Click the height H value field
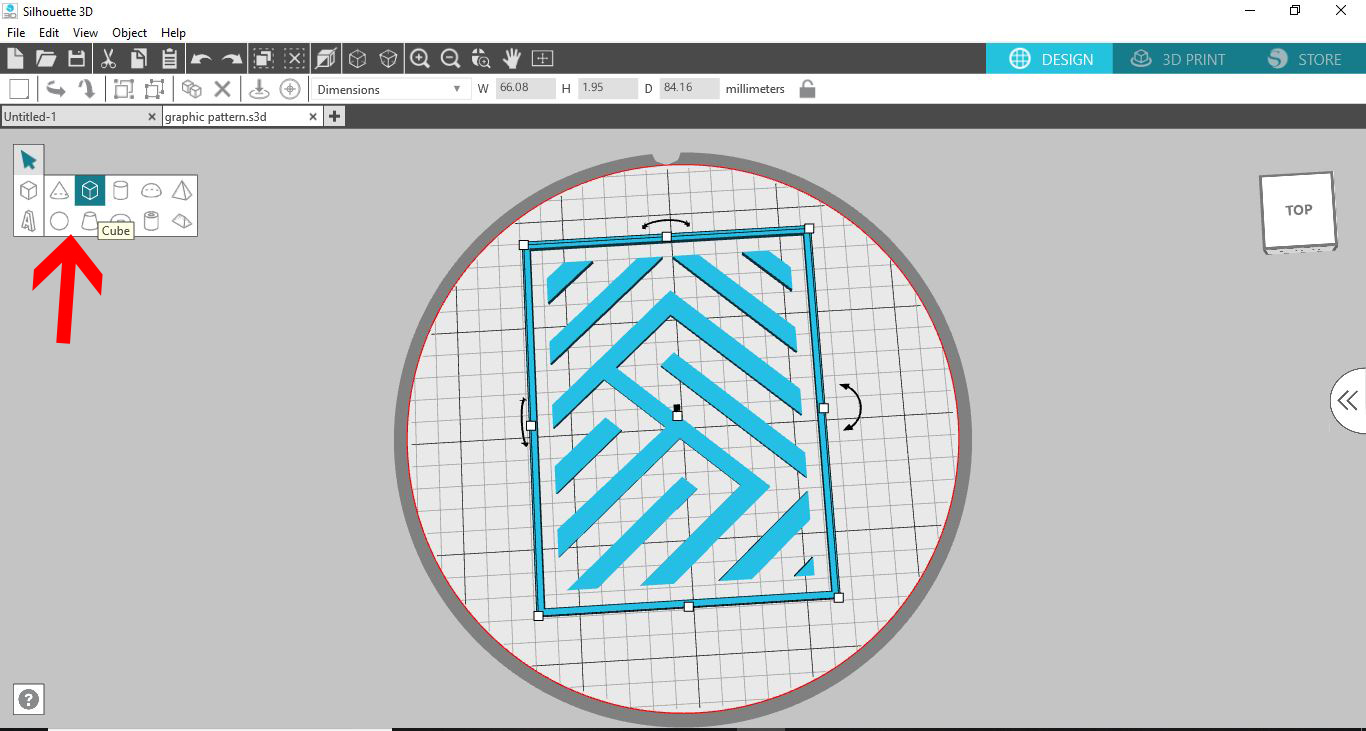The height and width of the screenshot is (731, 1366). [607, 89]
